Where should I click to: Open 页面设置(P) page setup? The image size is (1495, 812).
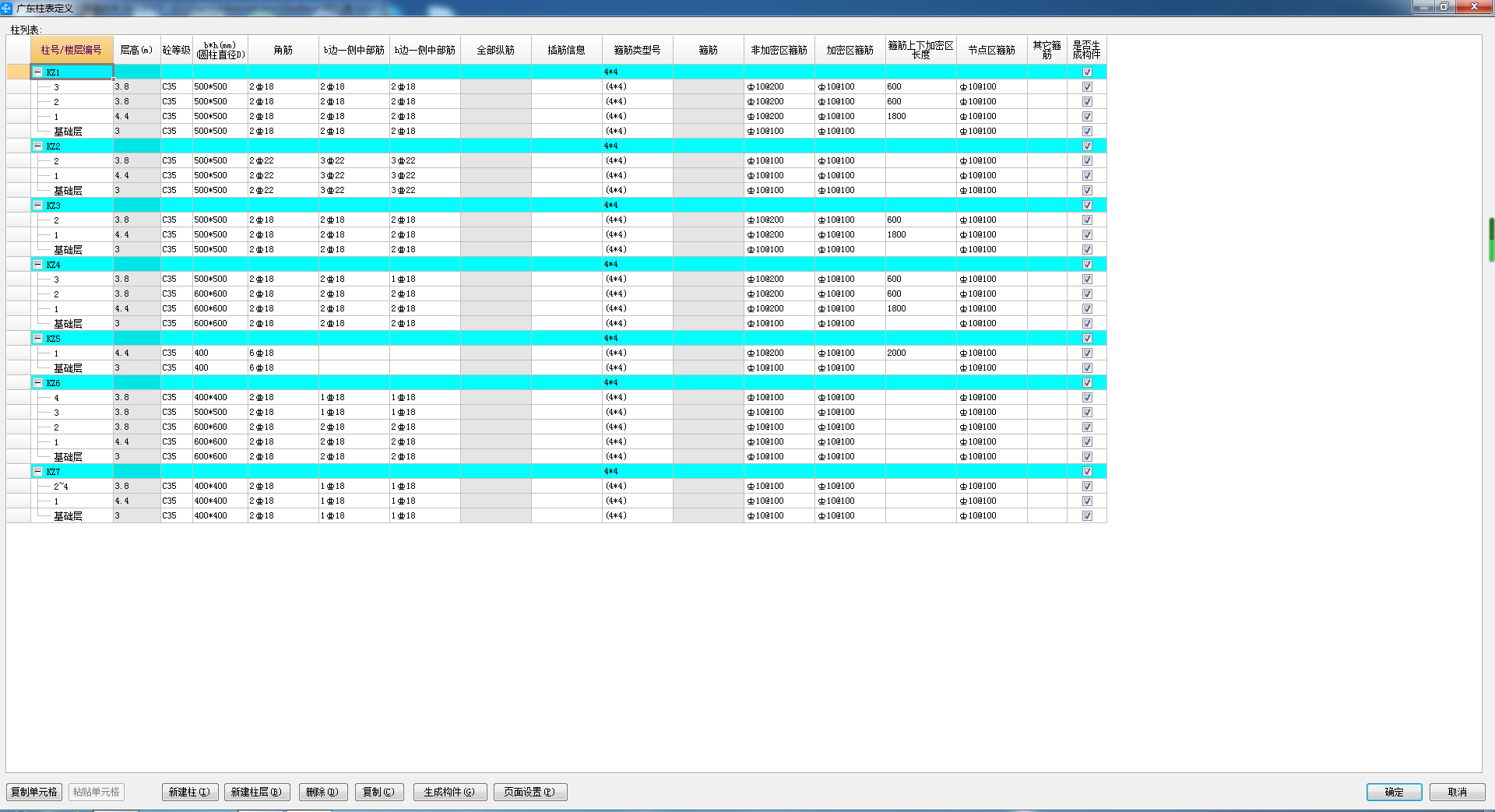coord(530,792)
